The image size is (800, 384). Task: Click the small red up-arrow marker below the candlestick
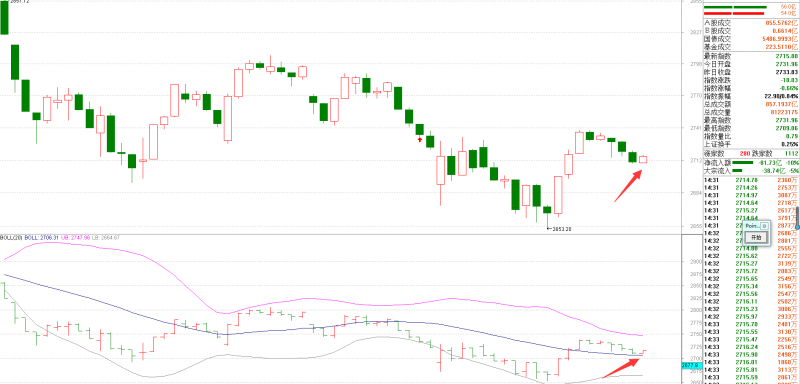coord(420,139)
